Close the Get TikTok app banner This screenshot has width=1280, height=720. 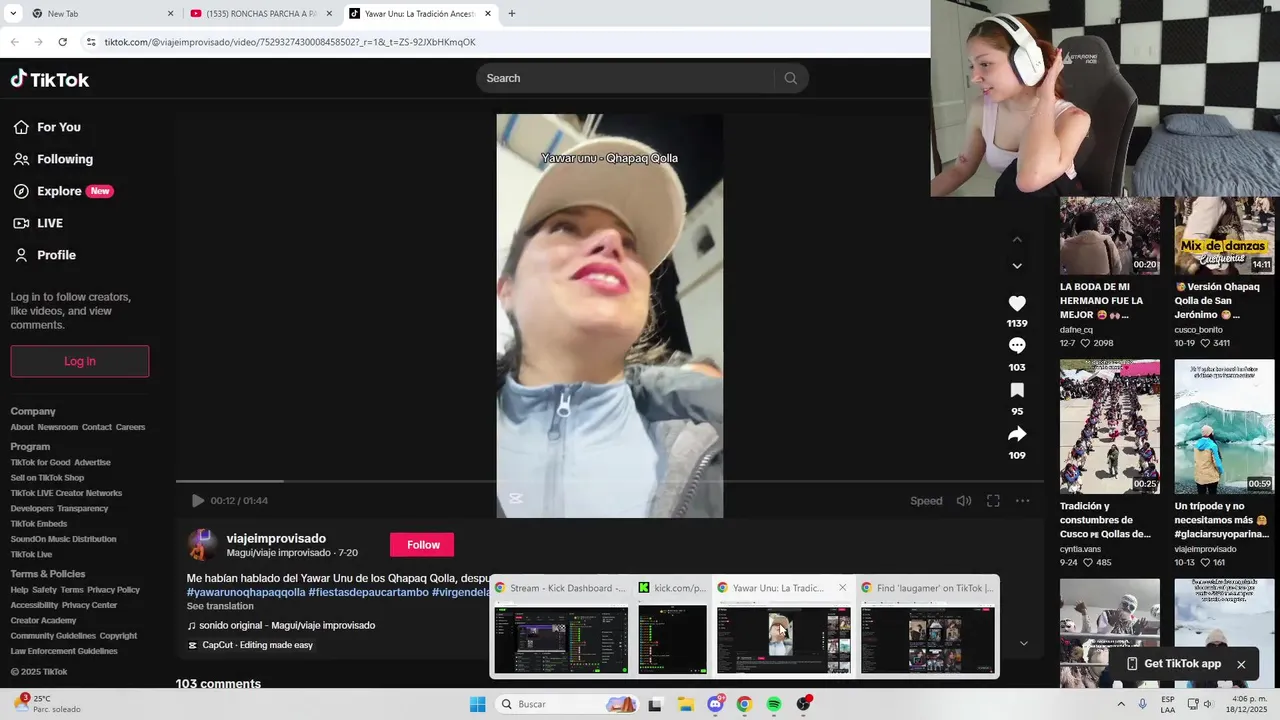1241,664
